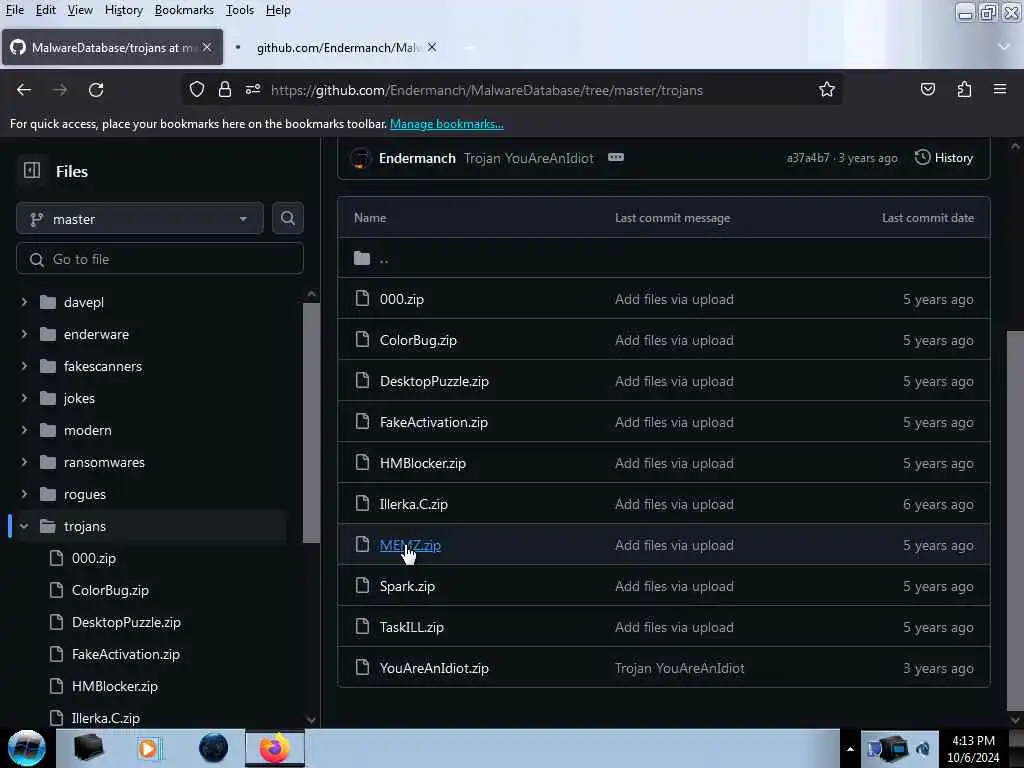Close the MalwareDatabase/trojans tab
The height and width of the screenshot is (768, 1024).
207,47
